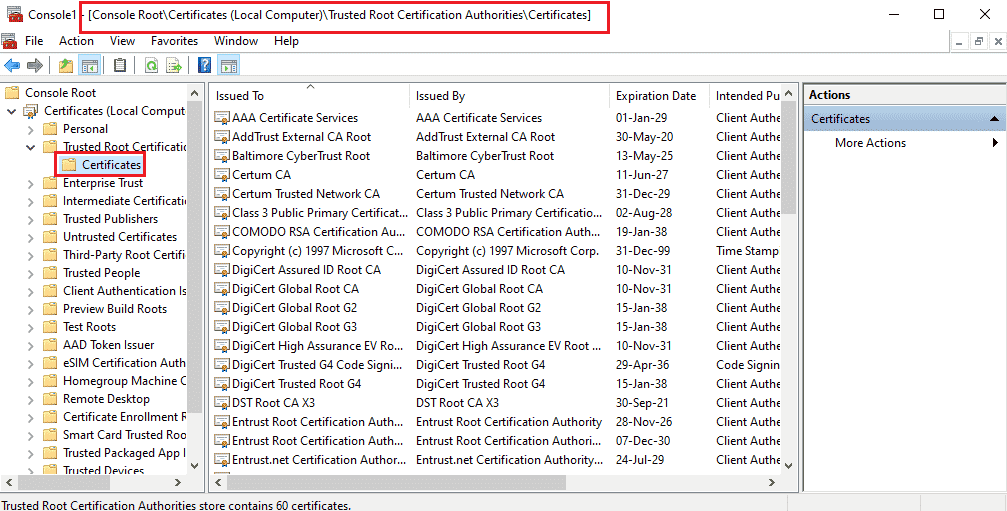This screenshot has width=1007, height=511.
Task: Toggle the Show/Hide Action Pane button
Action: pyautogui.click(x=229, y=65)
